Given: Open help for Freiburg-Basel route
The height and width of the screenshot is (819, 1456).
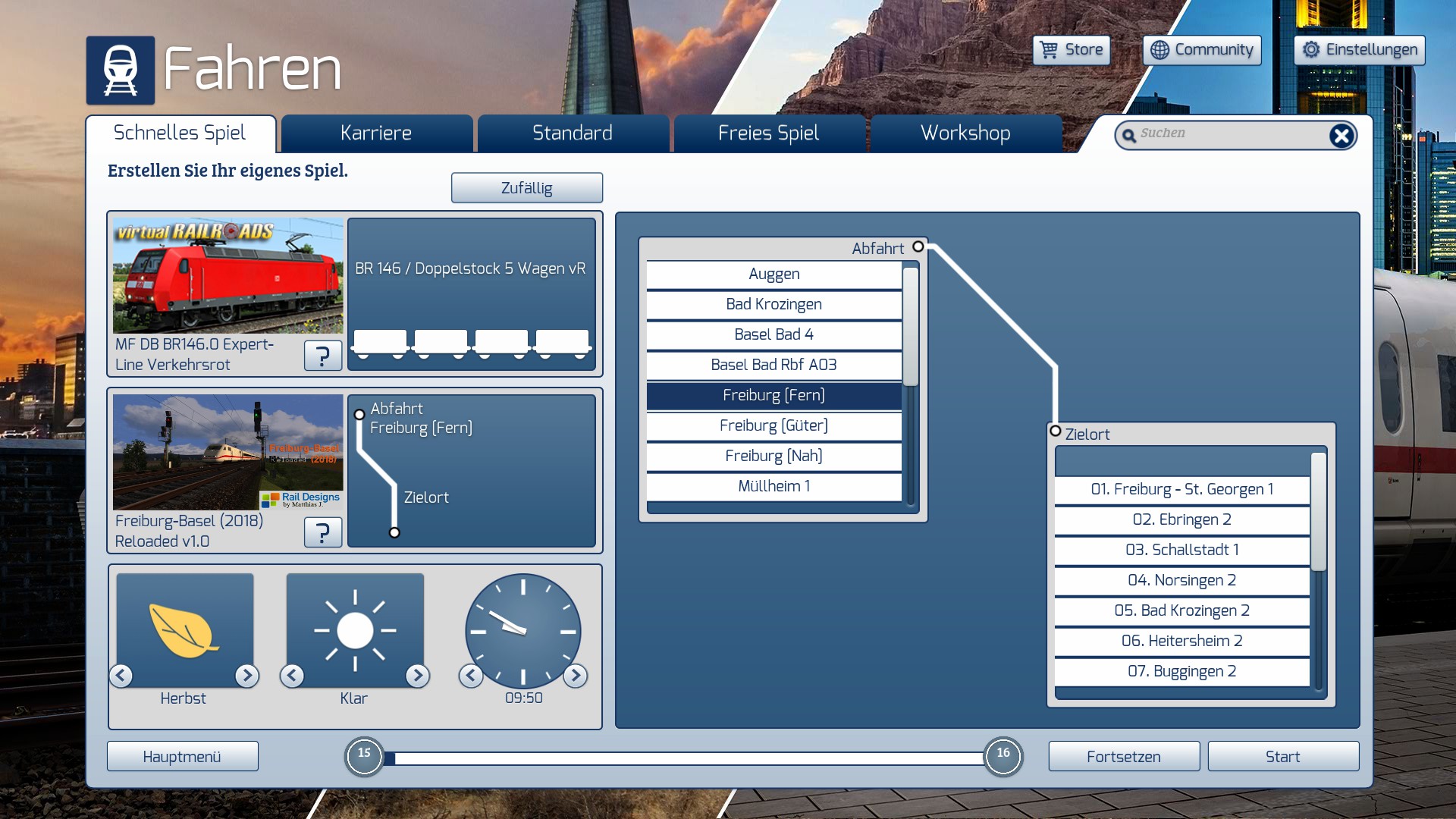Looking at the screenshot, I should [322, 532].
